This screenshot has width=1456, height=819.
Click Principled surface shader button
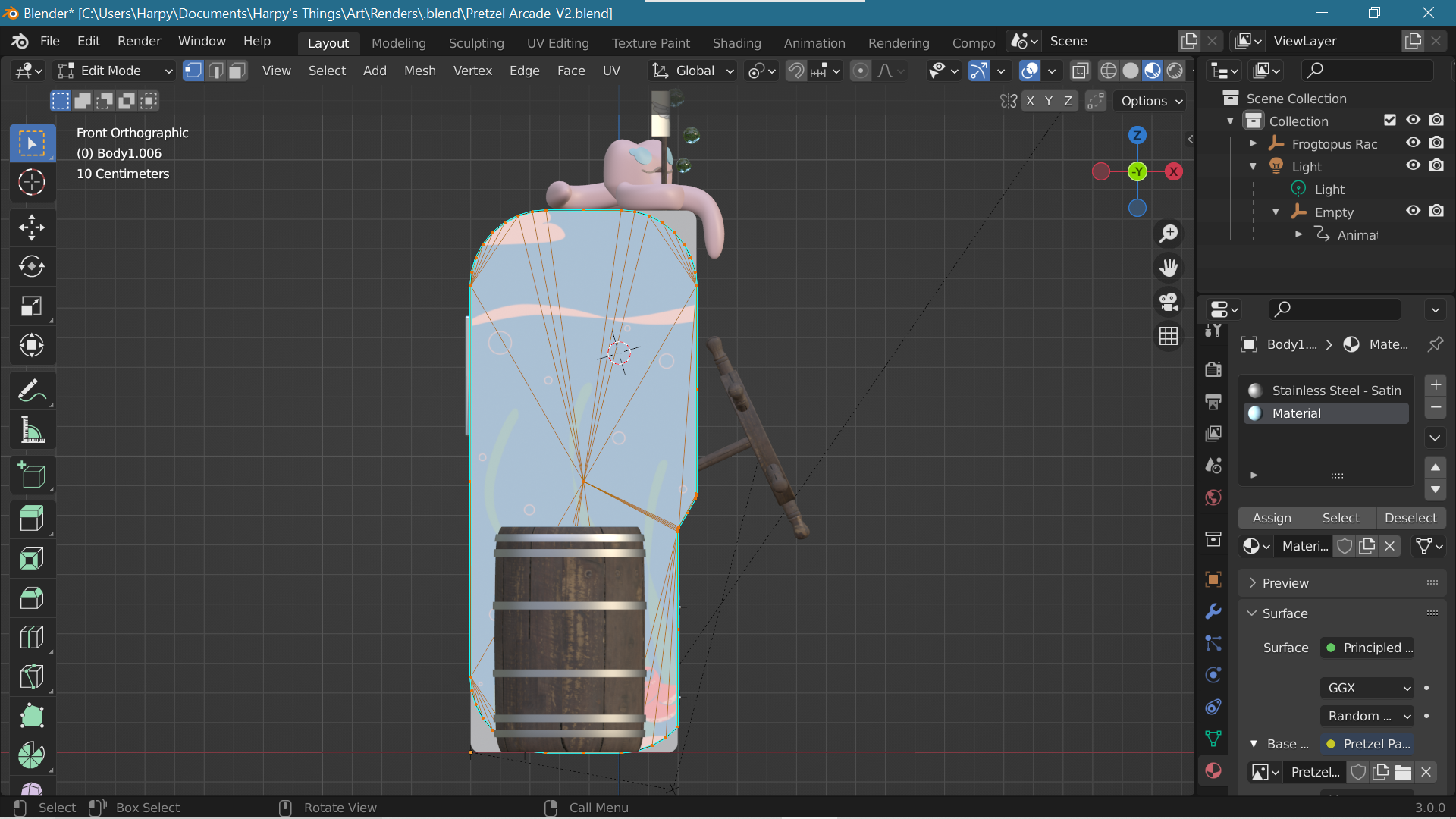(x=1367, y=648)
